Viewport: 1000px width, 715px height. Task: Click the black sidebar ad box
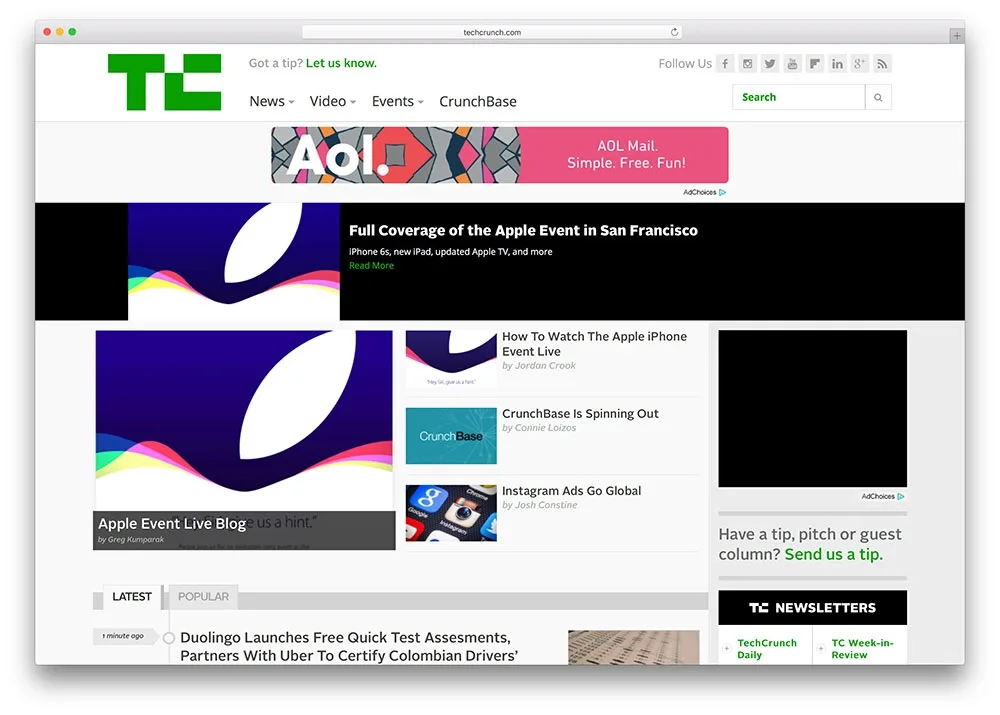pyautogui.click(x=812, y=409)
